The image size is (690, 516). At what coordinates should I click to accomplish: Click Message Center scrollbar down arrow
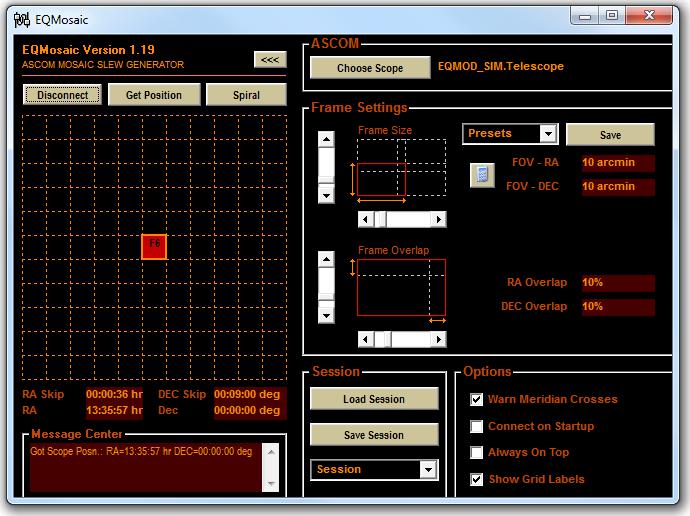[271, 483]
